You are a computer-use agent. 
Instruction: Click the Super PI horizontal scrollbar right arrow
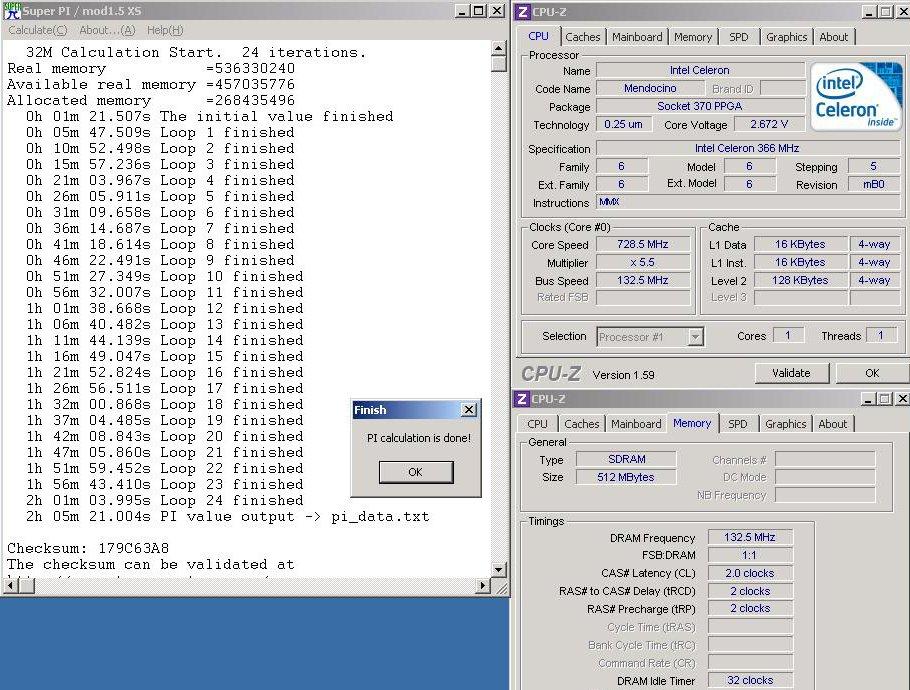pos(483,586)
